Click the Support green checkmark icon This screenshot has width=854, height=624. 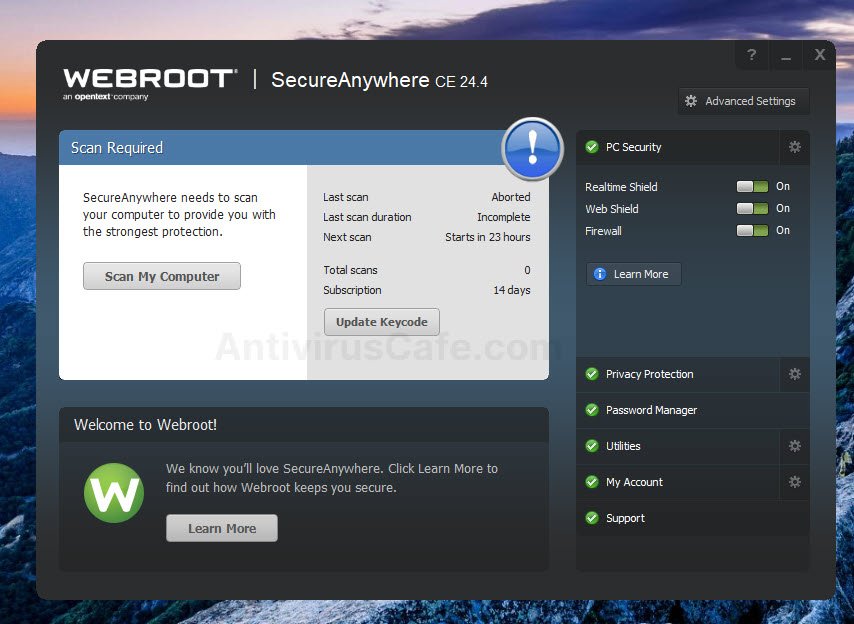click(591, 518)
